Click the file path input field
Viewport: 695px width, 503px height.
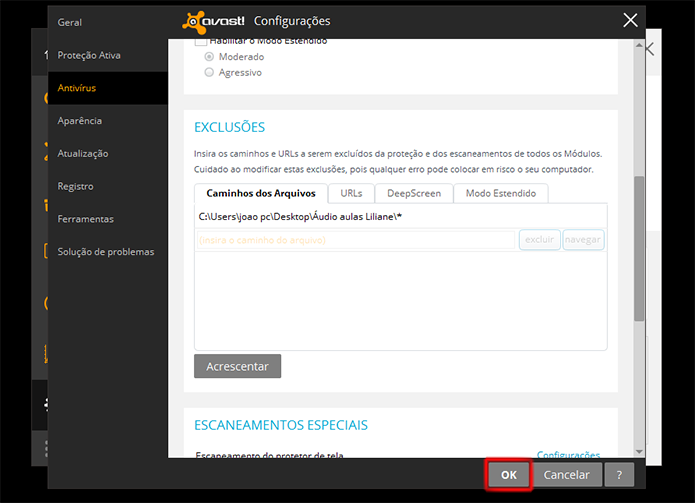coord(356,240)
